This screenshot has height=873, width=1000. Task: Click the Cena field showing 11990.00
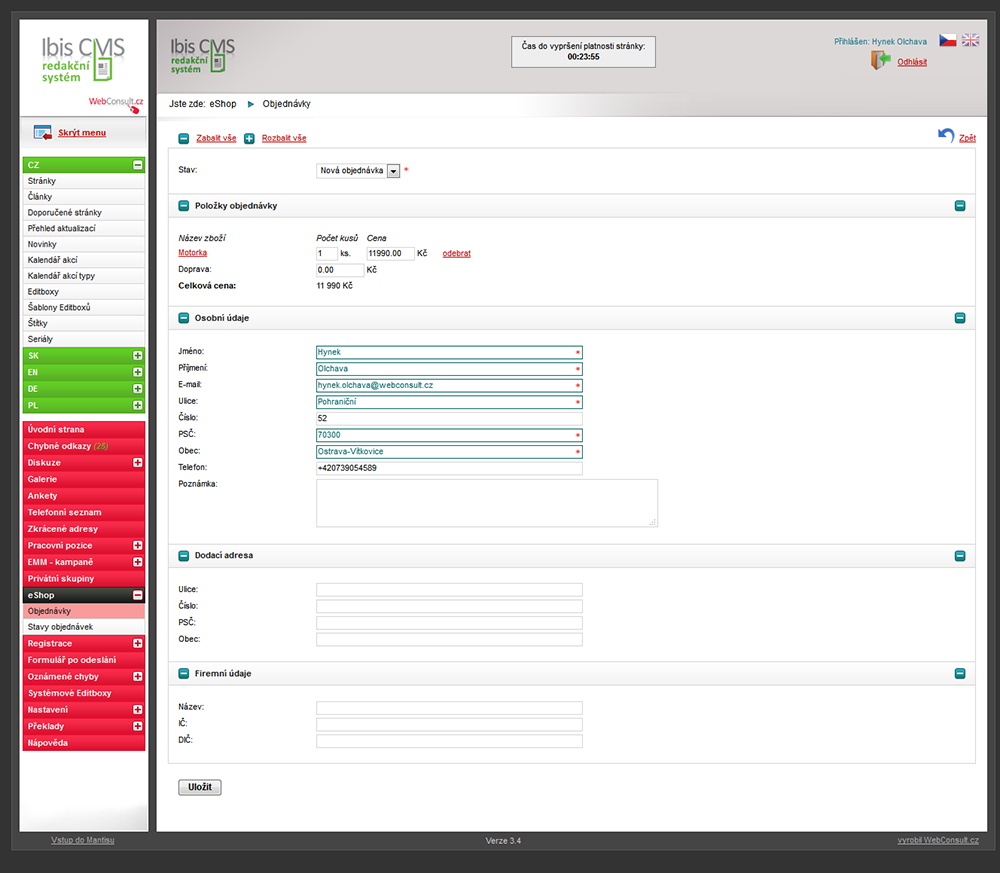pyautogui.click(x=390, y=254)
